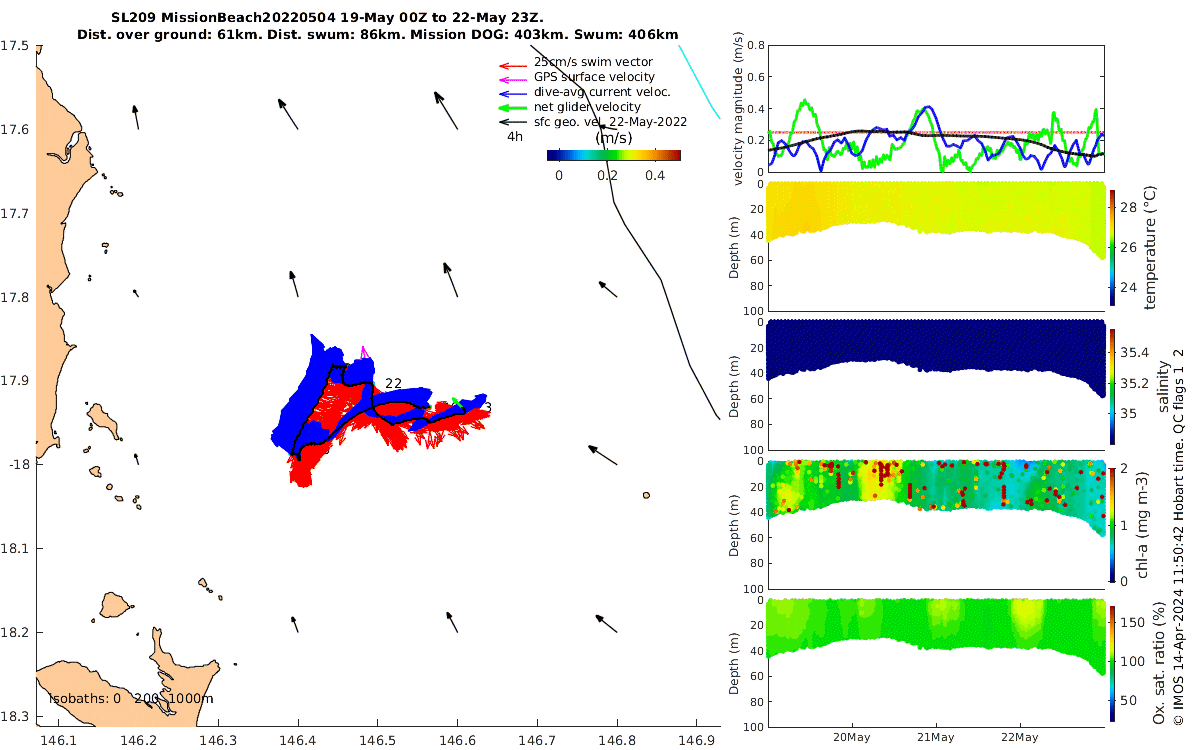Click the 'net glider velocity' legend entry
Viewport: 1200px width, 750px height.
pos(587,107)
